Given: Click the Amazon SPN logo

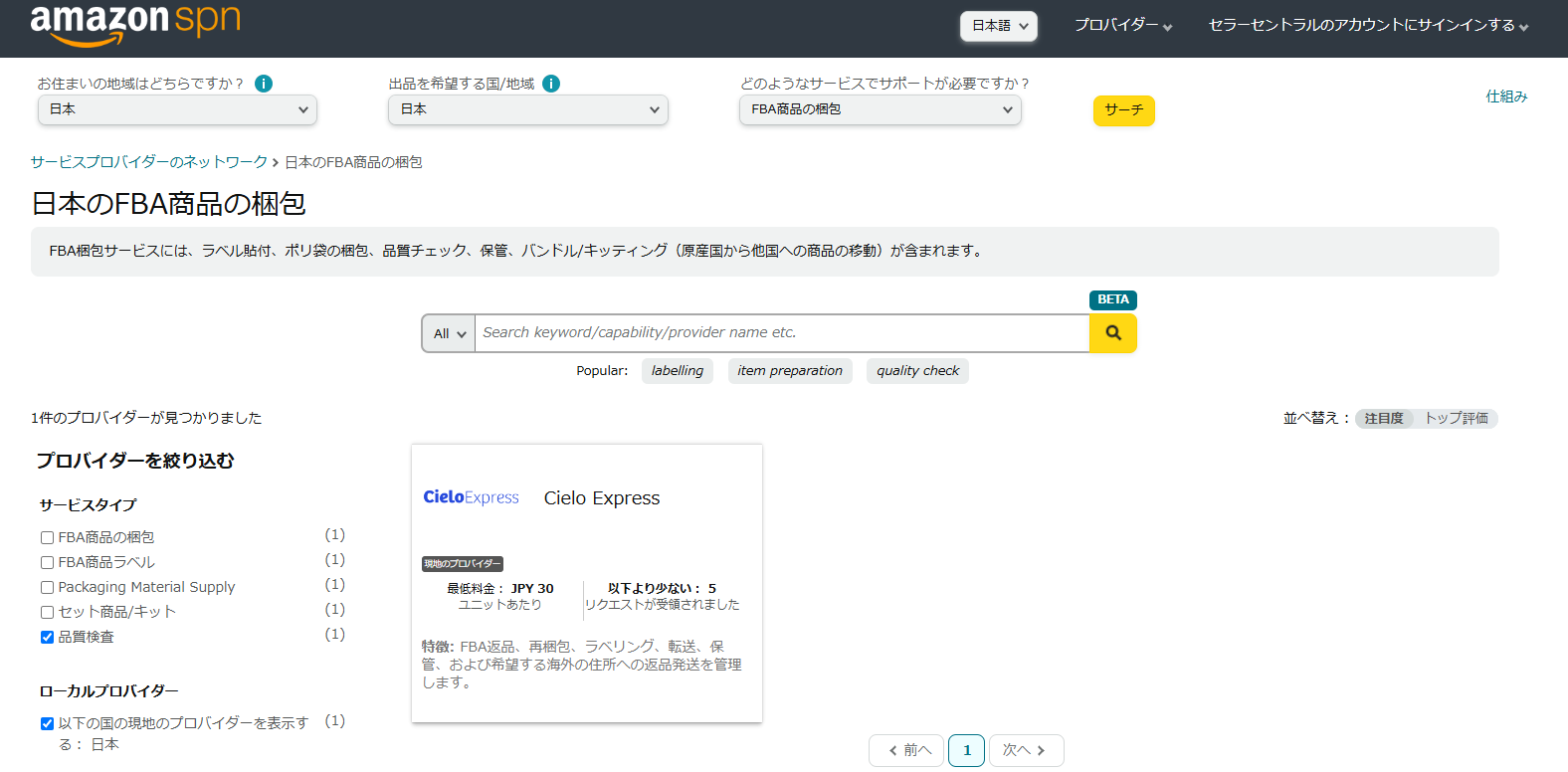Looking at the screenshot, I should coord(135,23).
